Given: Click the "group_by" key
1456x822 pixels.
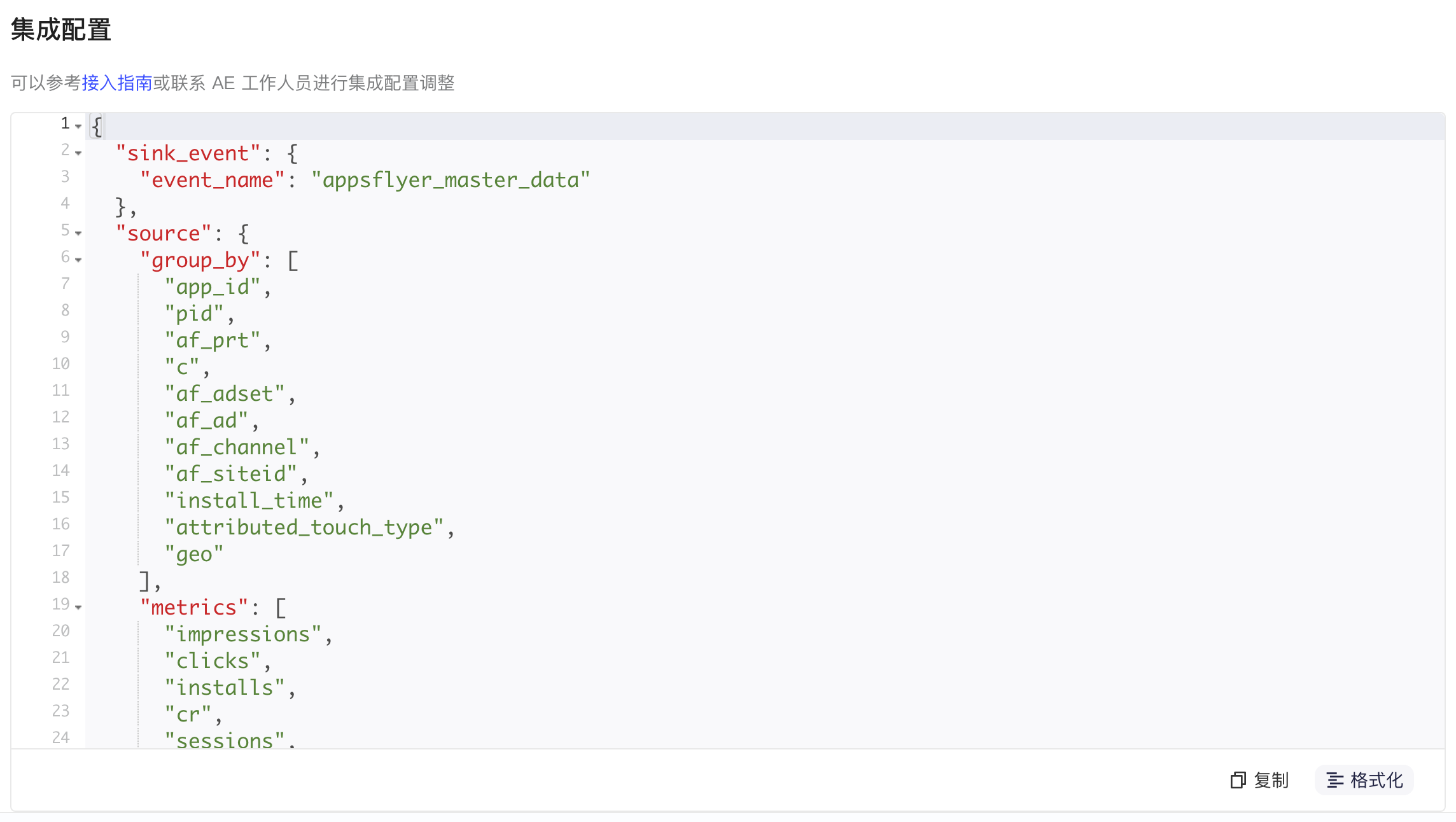Looking at the screenshot, I should point(200,260).
